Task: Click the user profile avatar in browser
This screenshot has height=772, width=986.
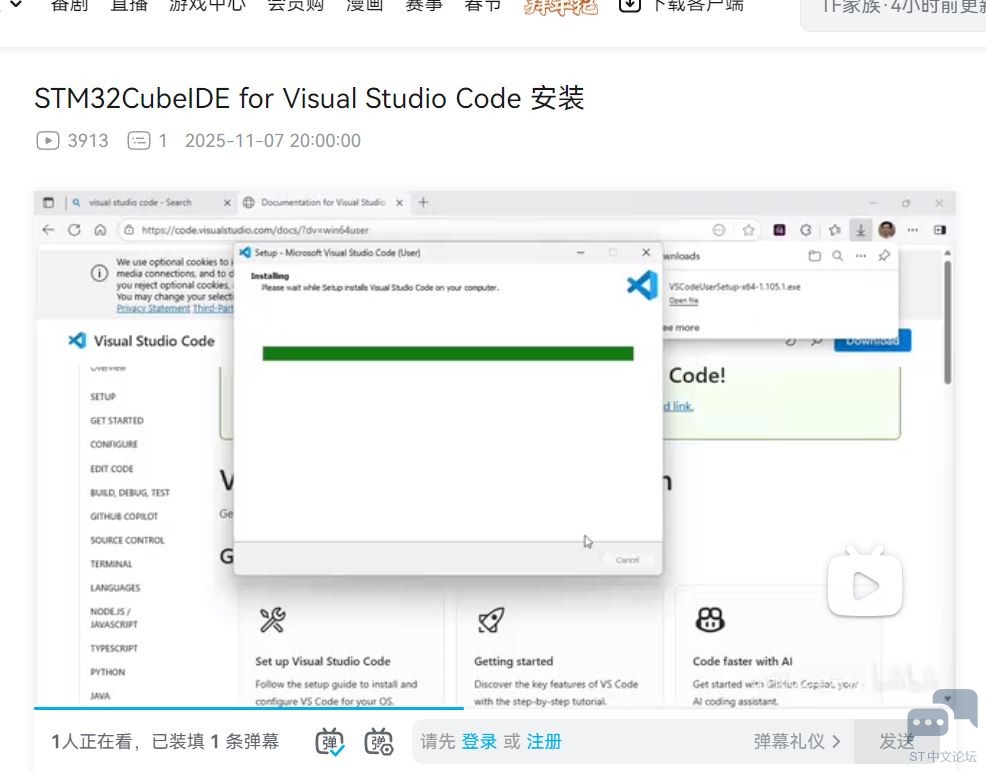Action: coord(887,230)
